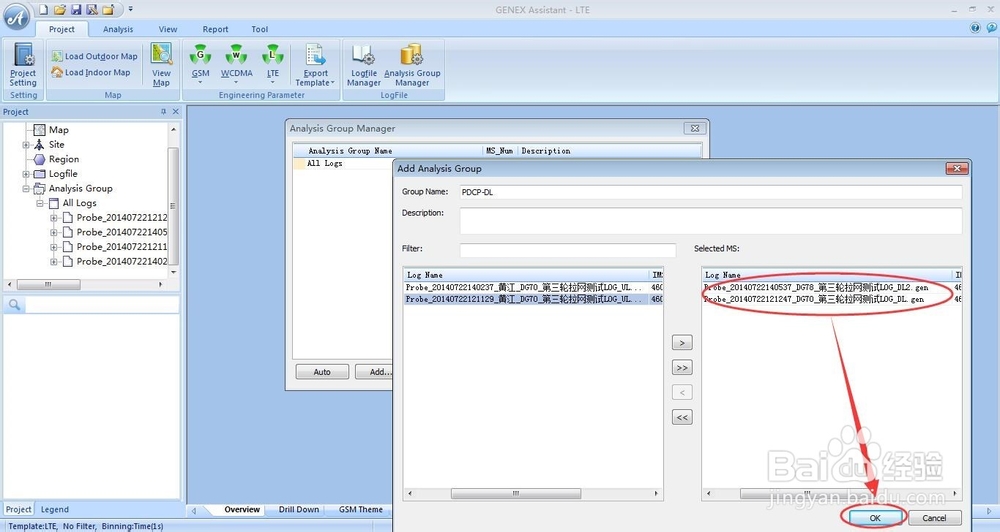Pin the Project panel

coord(163,112)
